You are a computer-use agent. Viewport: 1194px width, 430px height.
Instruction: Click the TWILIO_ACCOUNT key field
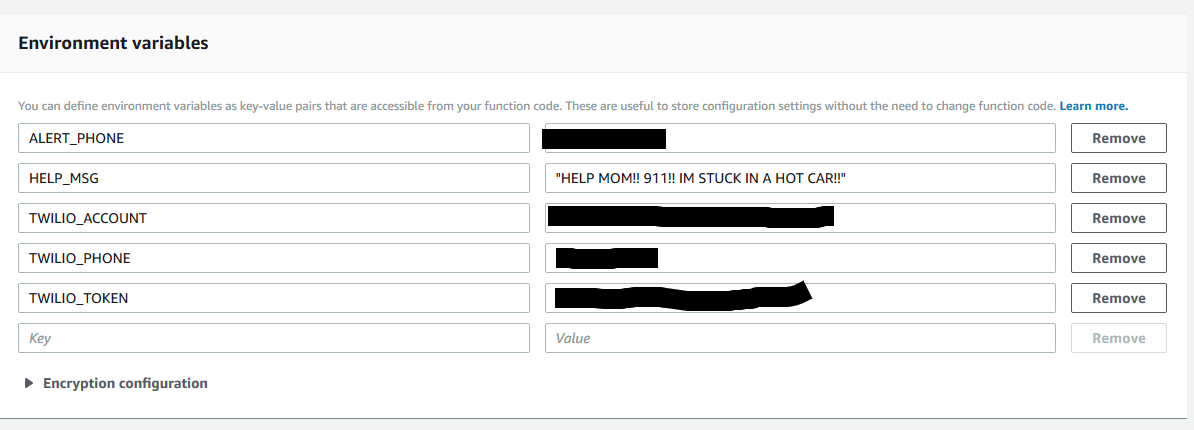pos(274,218)
